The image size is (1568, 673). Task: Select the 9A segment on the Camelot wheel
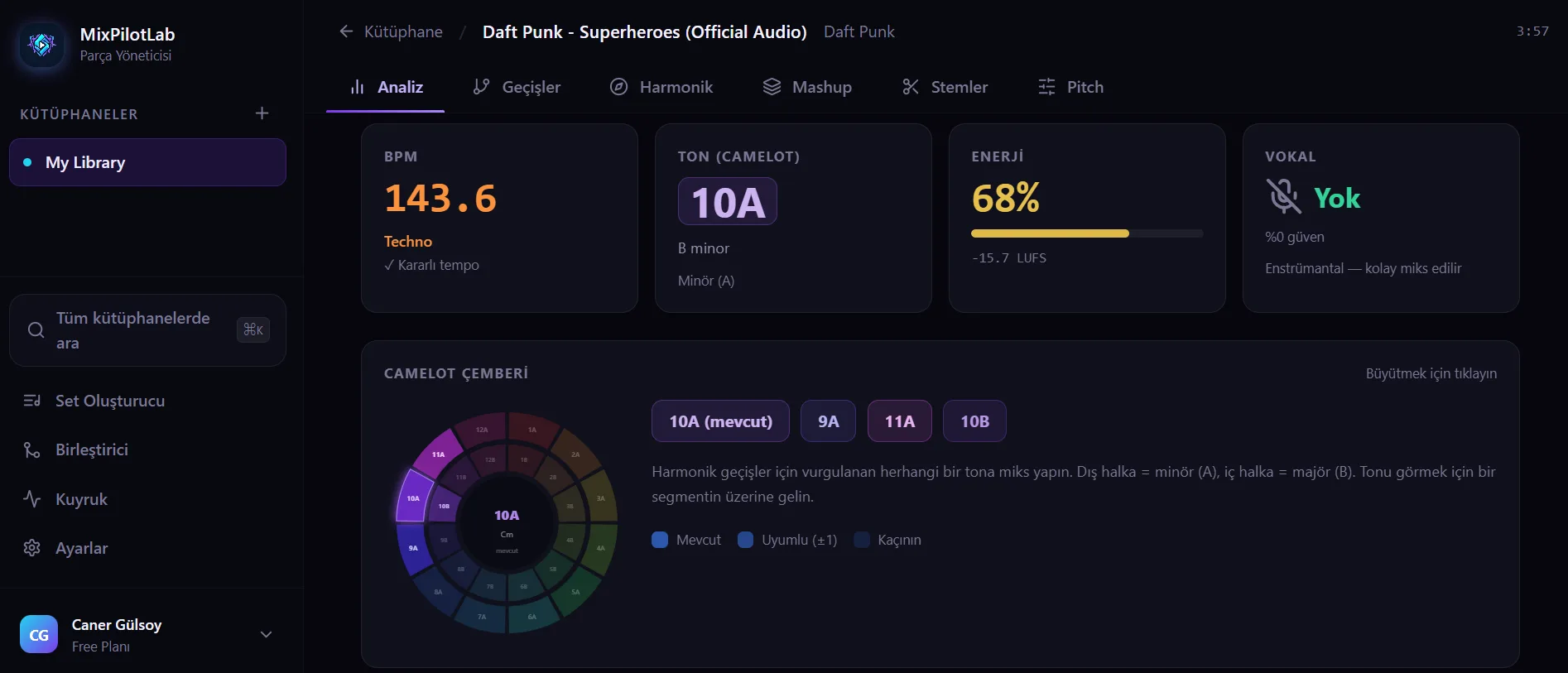point(413,548)
